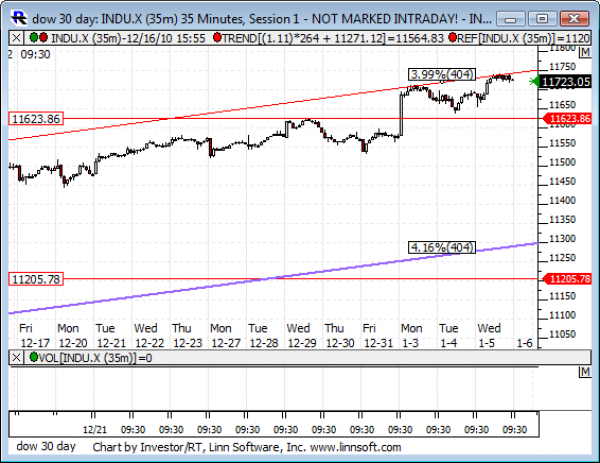Click the Investor/RT app icon in title bar

pos(19,18)
